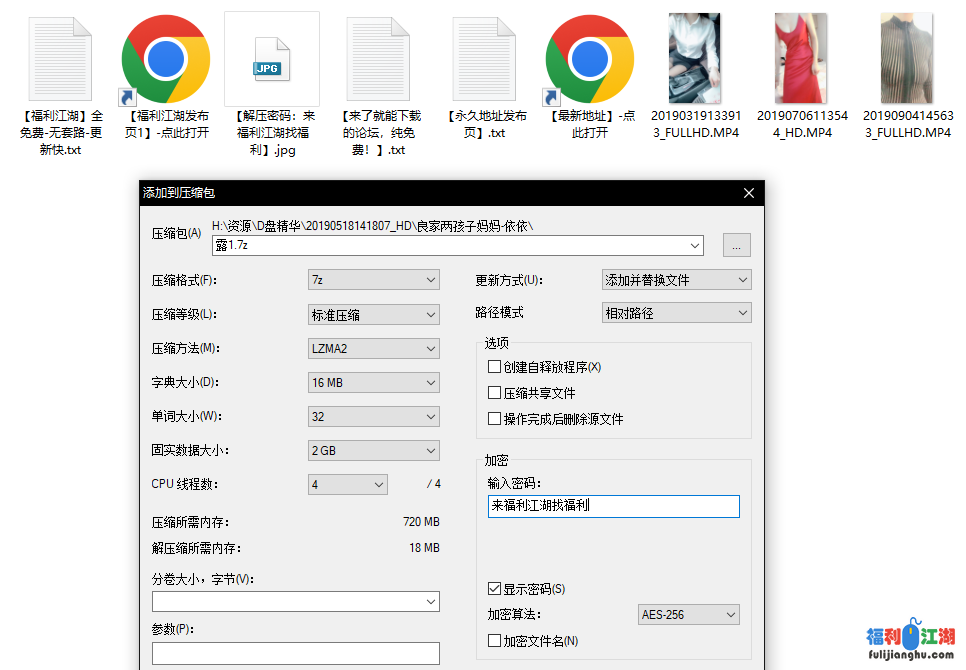
Task: Close the 添加到压缩包 dialog
Action: (748, 193)
